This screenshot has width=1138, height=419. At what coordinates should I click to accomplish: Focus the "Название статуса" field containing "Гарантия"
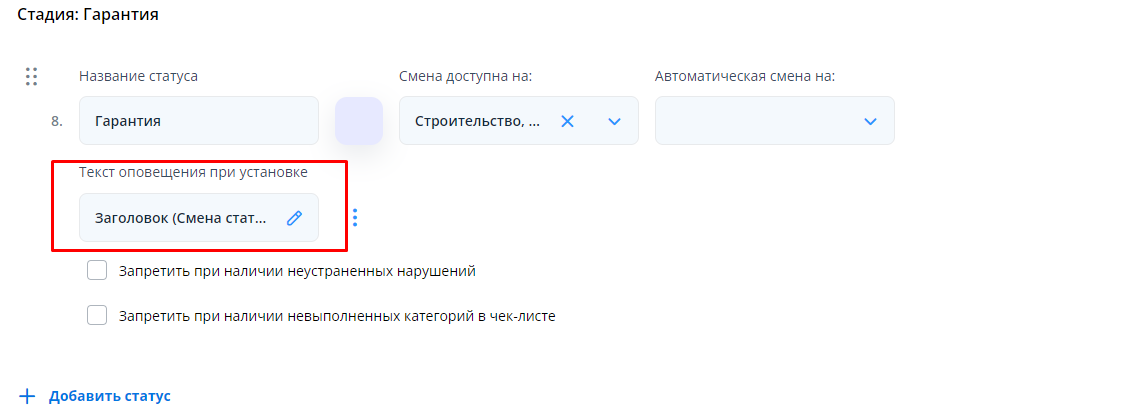(x=198, y=121)
